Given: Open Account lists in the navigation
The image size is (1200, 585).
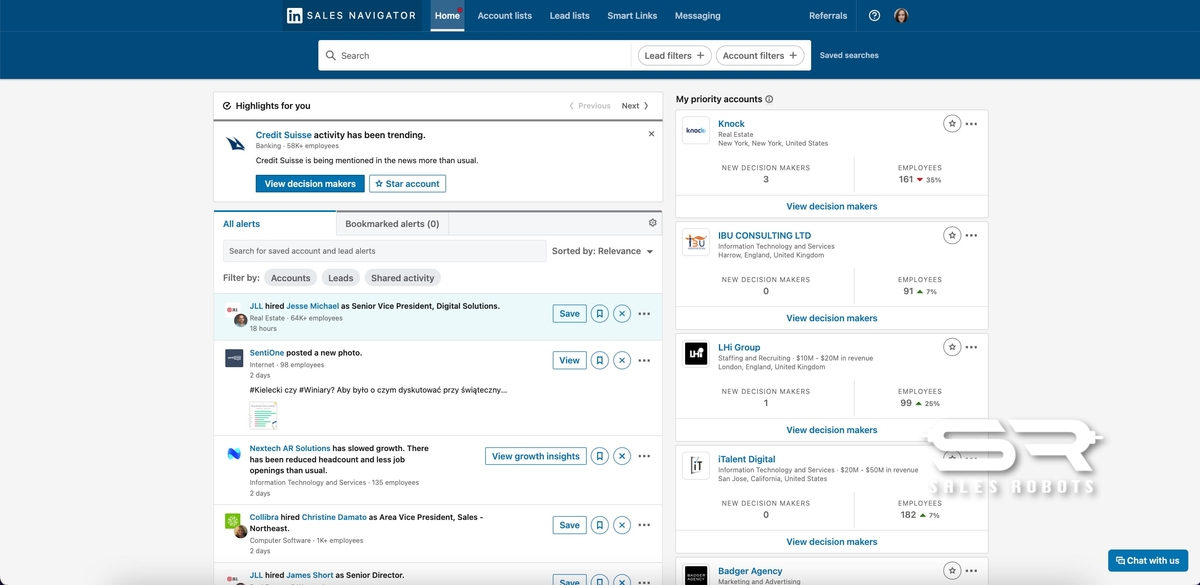Looking at the screenshot, I should point(505,16).
